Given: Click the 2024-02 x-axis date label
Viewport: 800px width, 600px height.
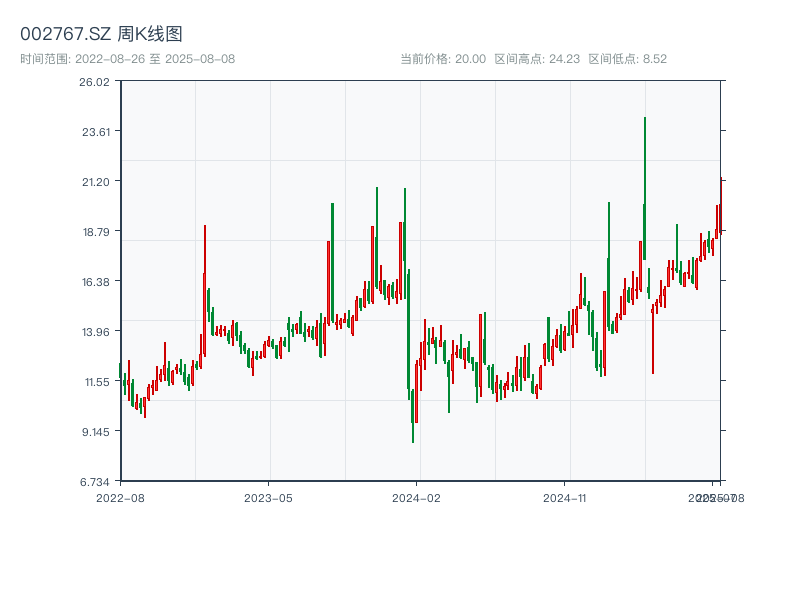Looking at the screenshot, I should [x=417, y=497].
